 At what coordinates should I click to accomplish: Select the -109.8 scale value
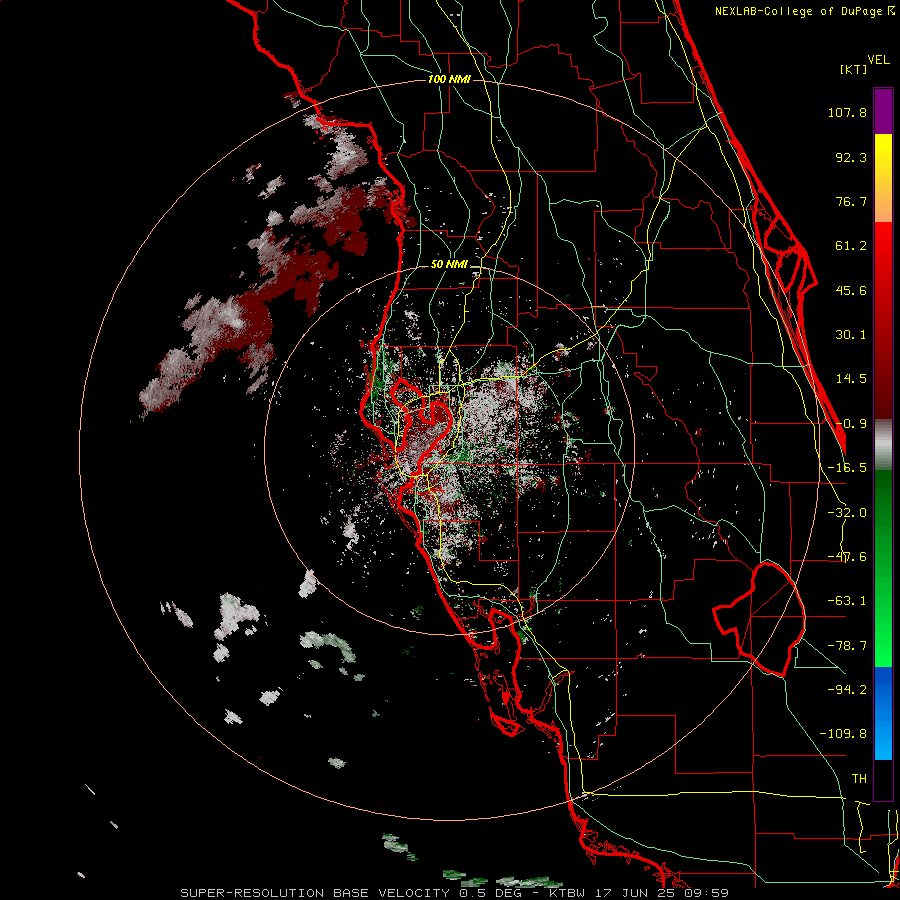point(843,734)
